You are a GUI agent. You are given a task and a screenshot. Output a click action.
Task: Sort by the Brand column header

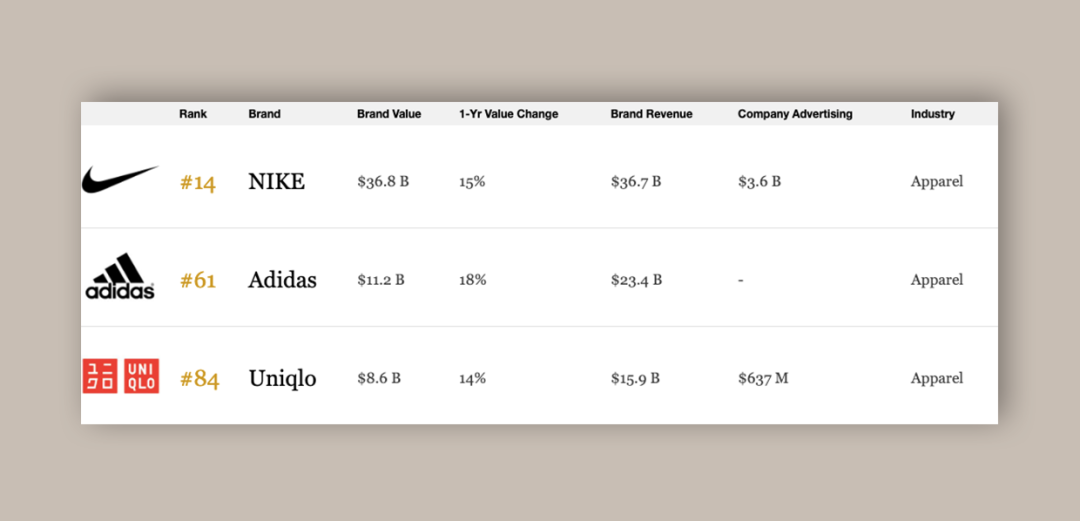click(x=264, y=114)
